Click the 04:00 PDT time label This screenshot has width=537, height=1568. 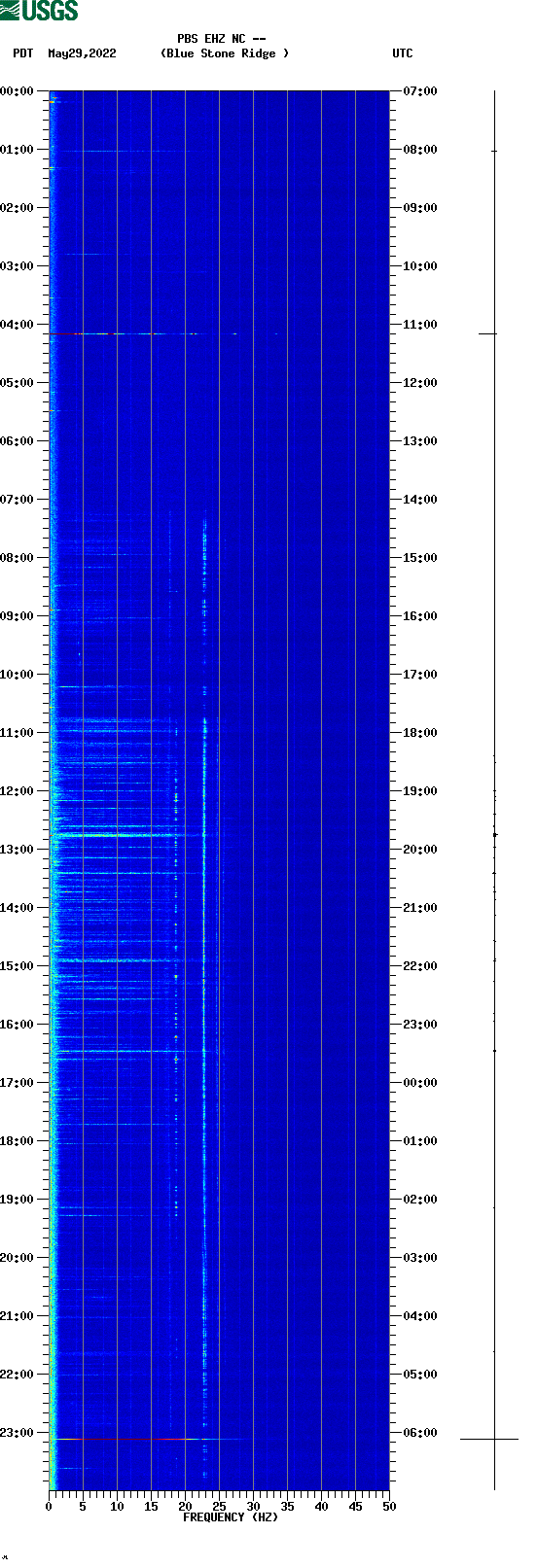tap(17, 325)
